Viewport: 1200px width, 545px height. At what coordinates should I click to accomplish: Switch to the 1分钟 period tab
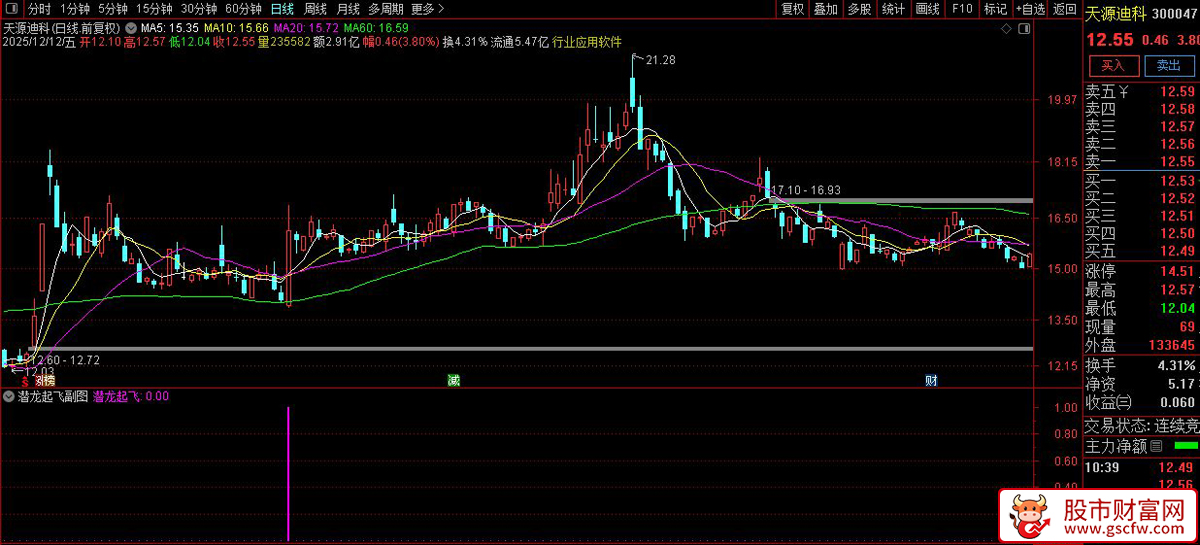pos(75,9)
